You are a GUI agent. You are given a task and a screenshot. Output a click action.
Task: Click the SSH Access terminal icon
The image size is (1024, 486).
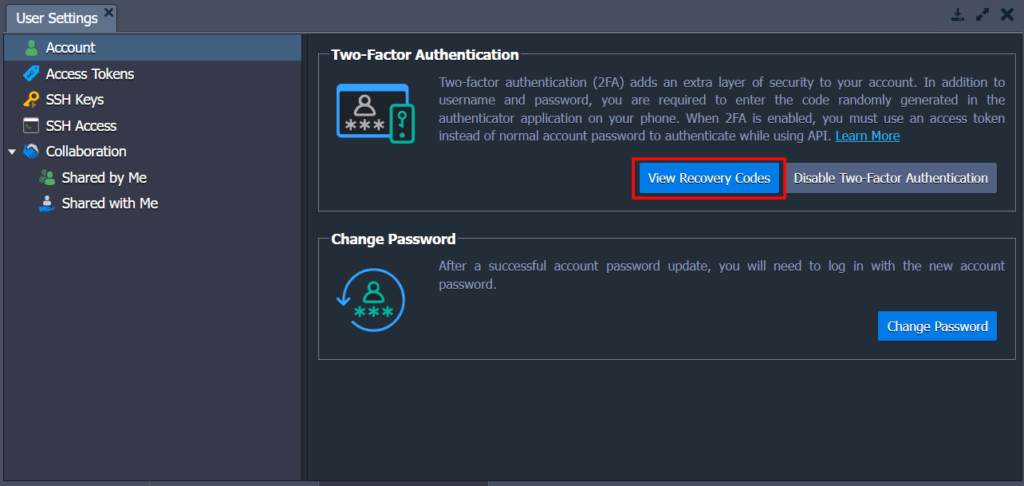pyautogui.click(x=31, y=125)
